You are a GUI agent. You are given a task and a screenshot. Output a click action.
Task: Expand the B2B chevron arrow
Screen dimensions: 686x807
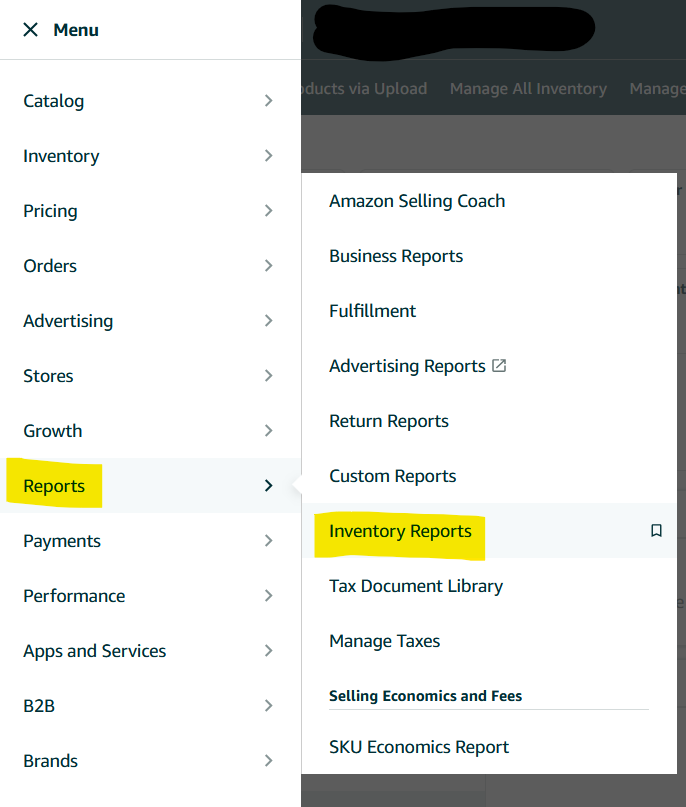[268, 706]
